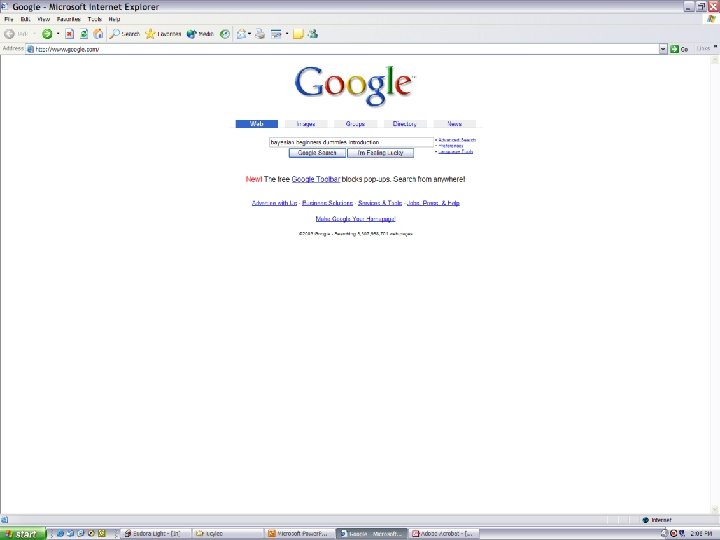Click the Google search text box
Image resolution: width=720 pixels, height=540 pixels.
pos(351,142)
